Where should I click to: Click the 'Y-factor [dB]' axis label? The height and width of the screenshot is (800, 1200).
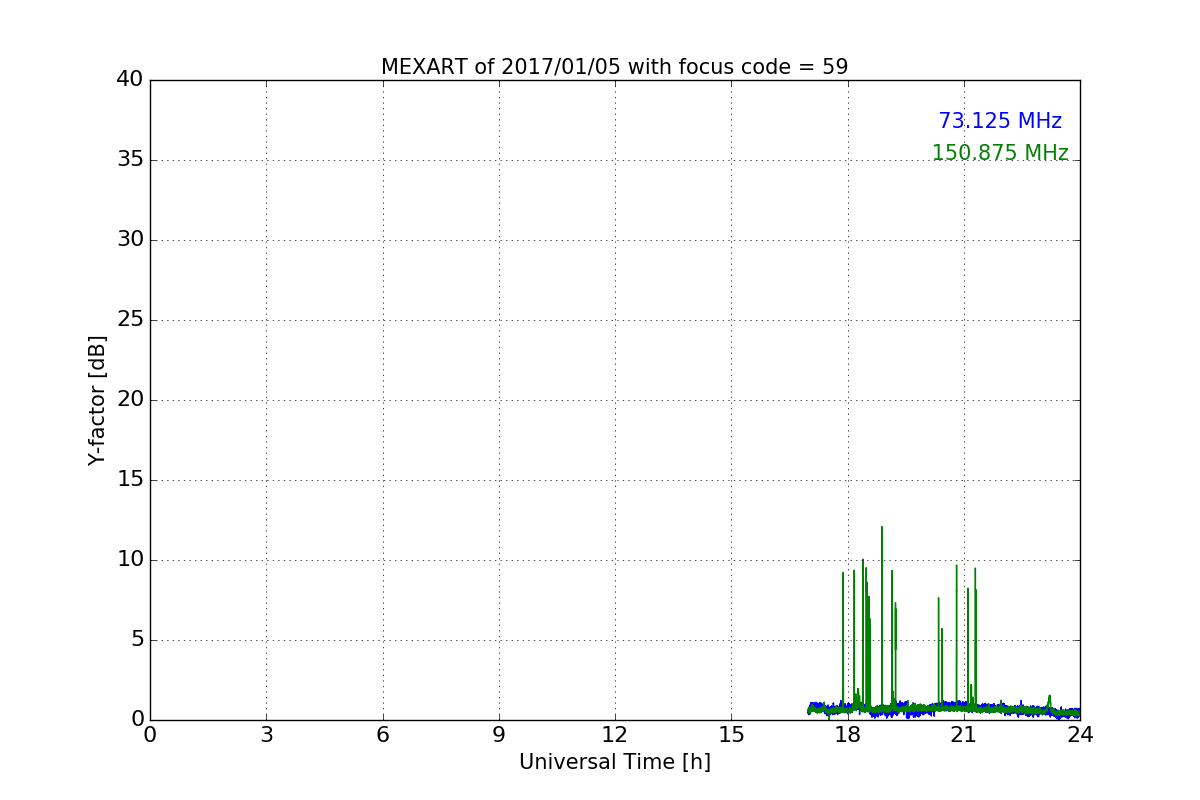[97, 400]
